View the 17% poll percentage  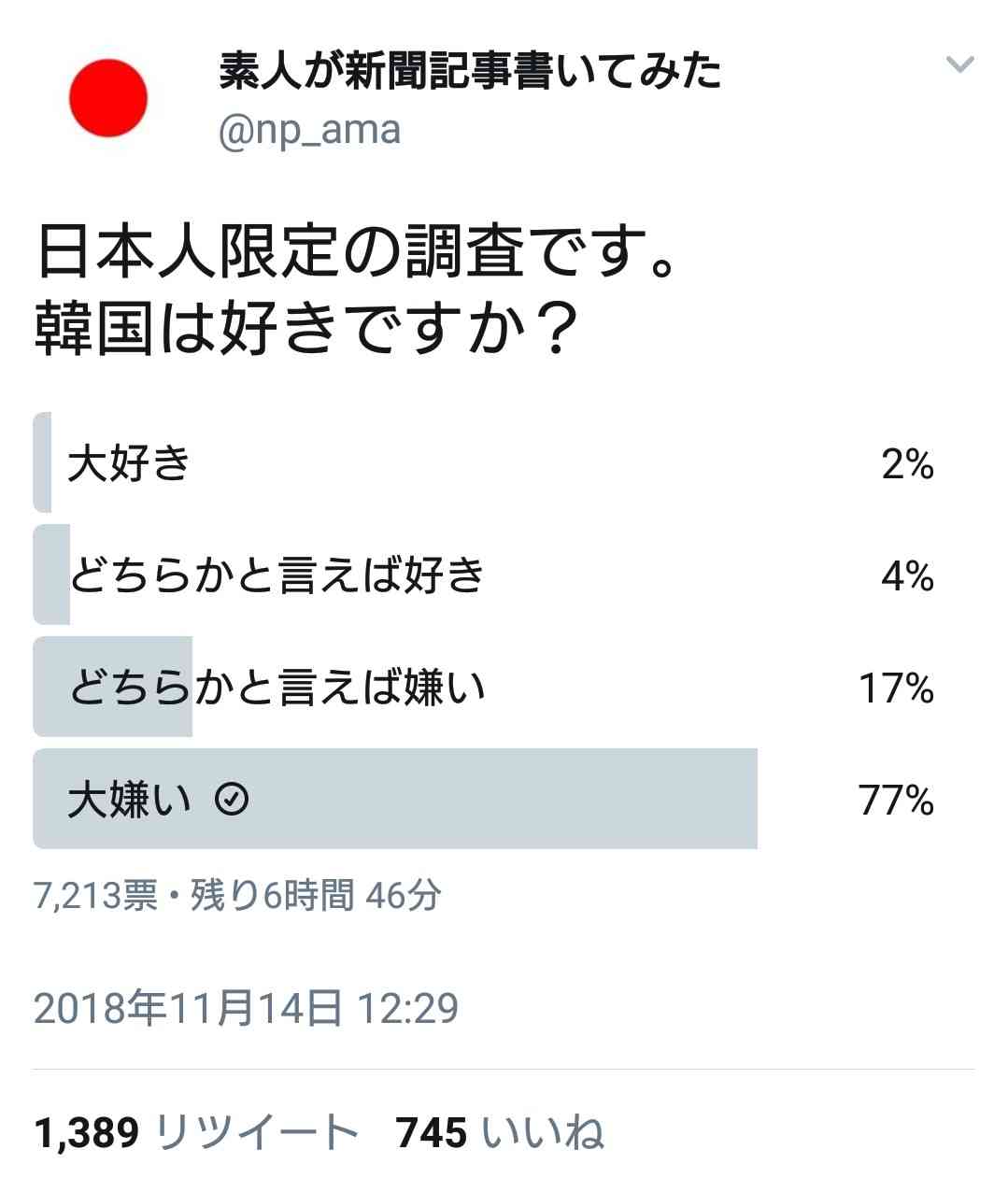(x=896, y=688)
